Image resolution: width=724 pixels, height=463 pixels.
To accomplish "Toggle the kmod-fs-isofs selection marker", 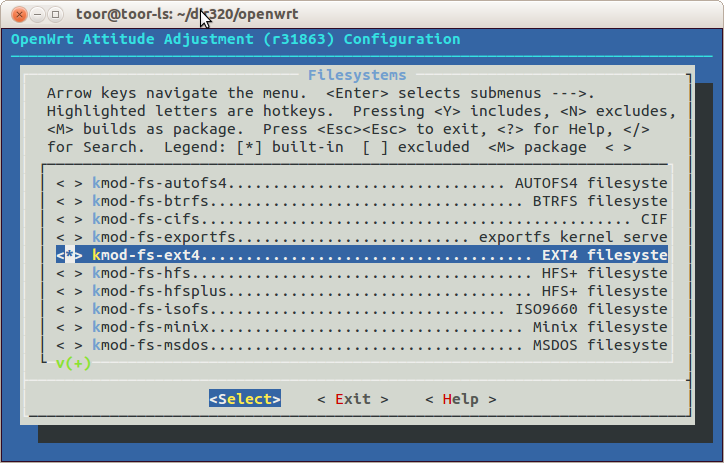I will coord(69,309).
